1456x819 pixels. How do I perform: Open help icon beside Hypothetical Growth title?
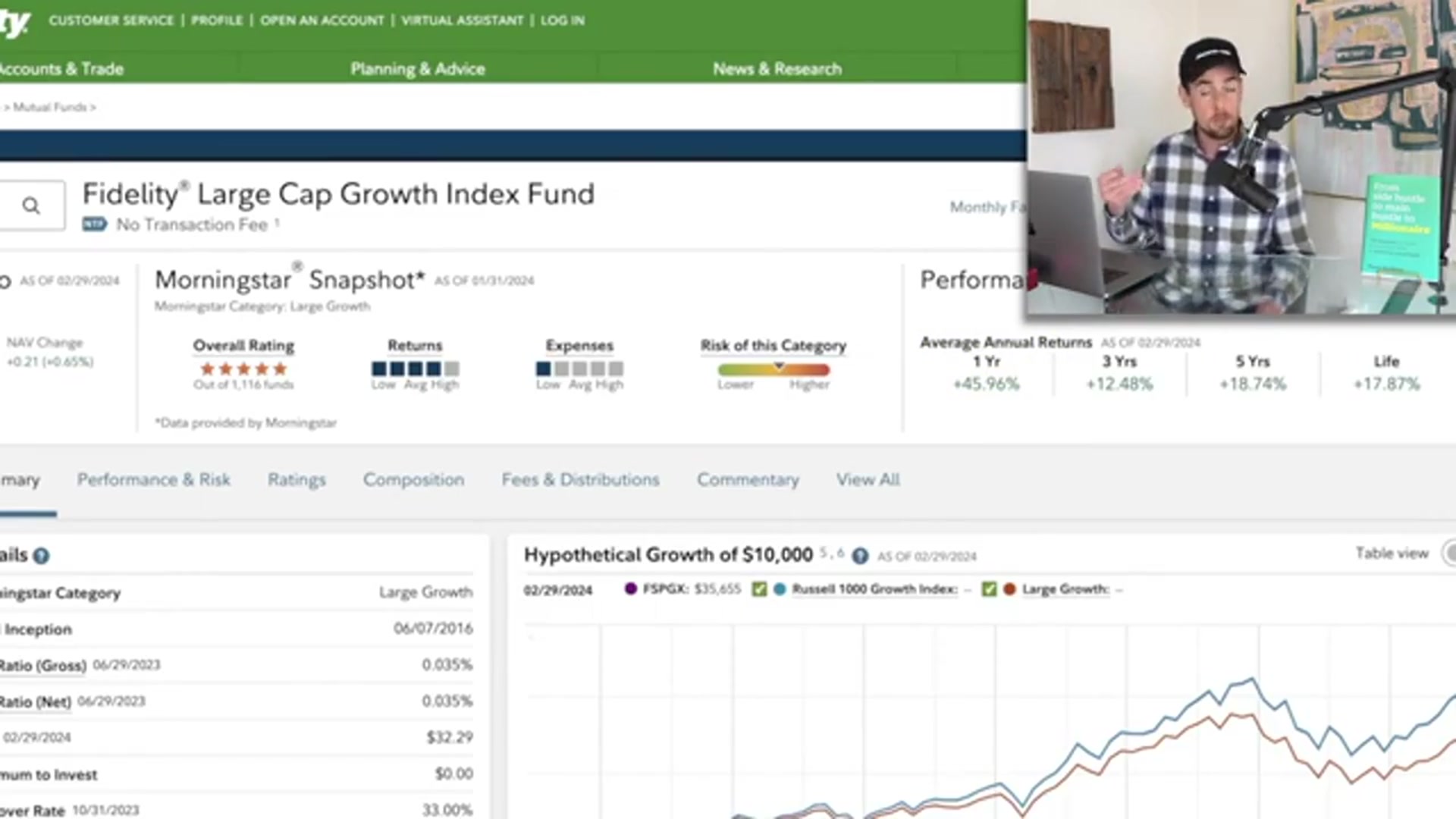(860, 556)
